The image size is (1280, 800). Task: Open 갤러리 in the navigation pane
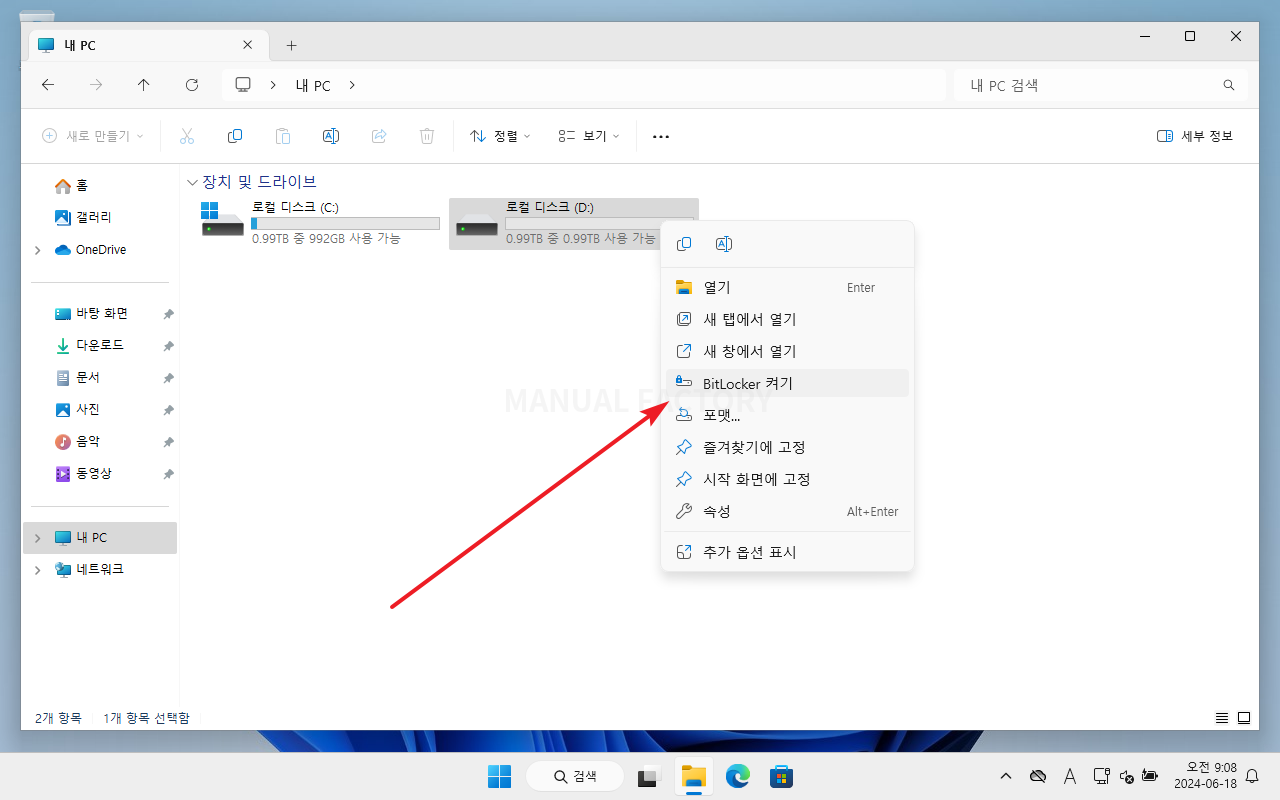click(x=83, y=218)
